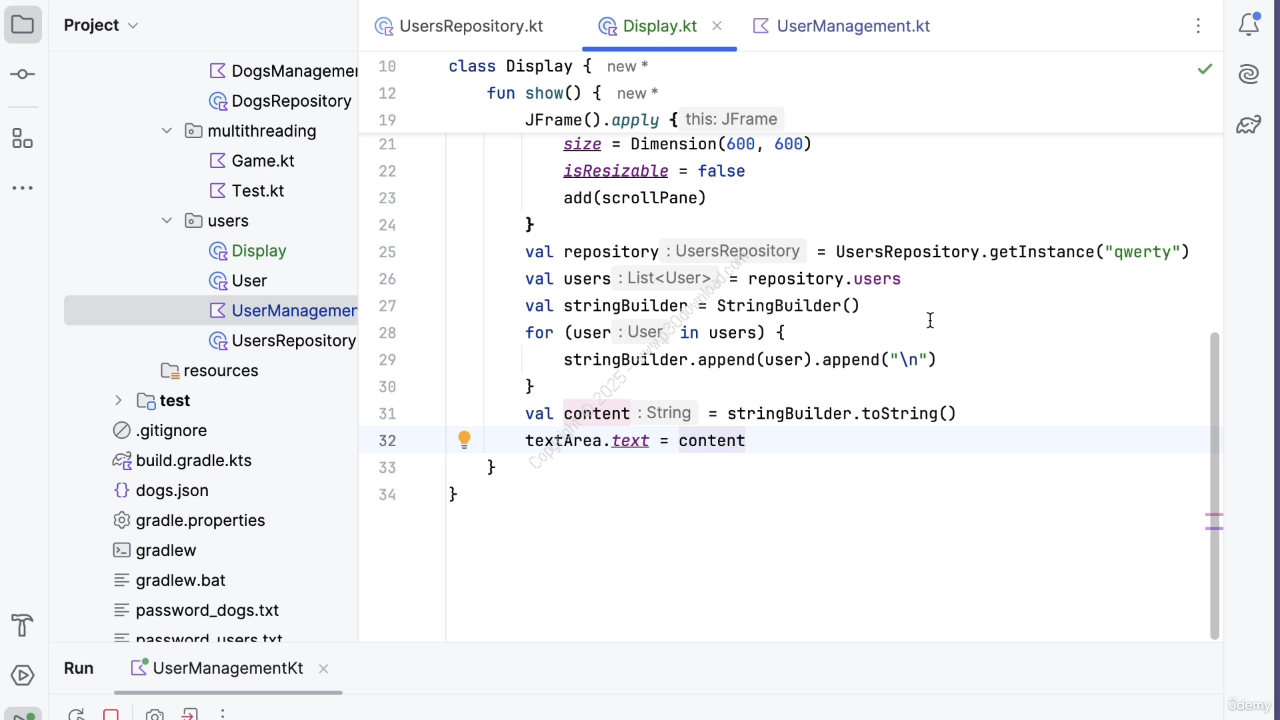Open build.gradle.kts in the project tree

tap(193, 461)
